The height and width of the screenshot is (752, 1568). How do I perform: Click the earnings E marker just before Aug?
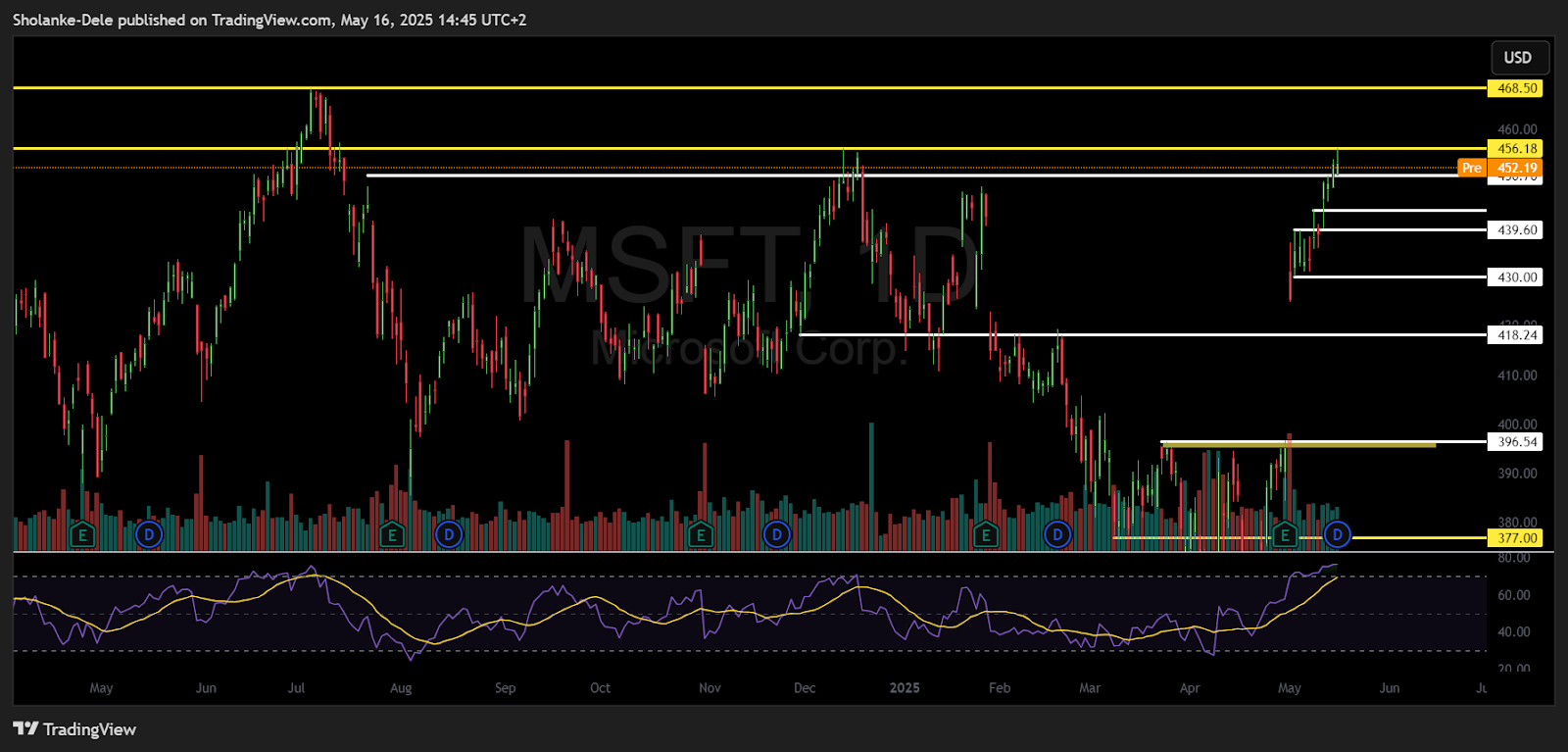click(392, 535)
